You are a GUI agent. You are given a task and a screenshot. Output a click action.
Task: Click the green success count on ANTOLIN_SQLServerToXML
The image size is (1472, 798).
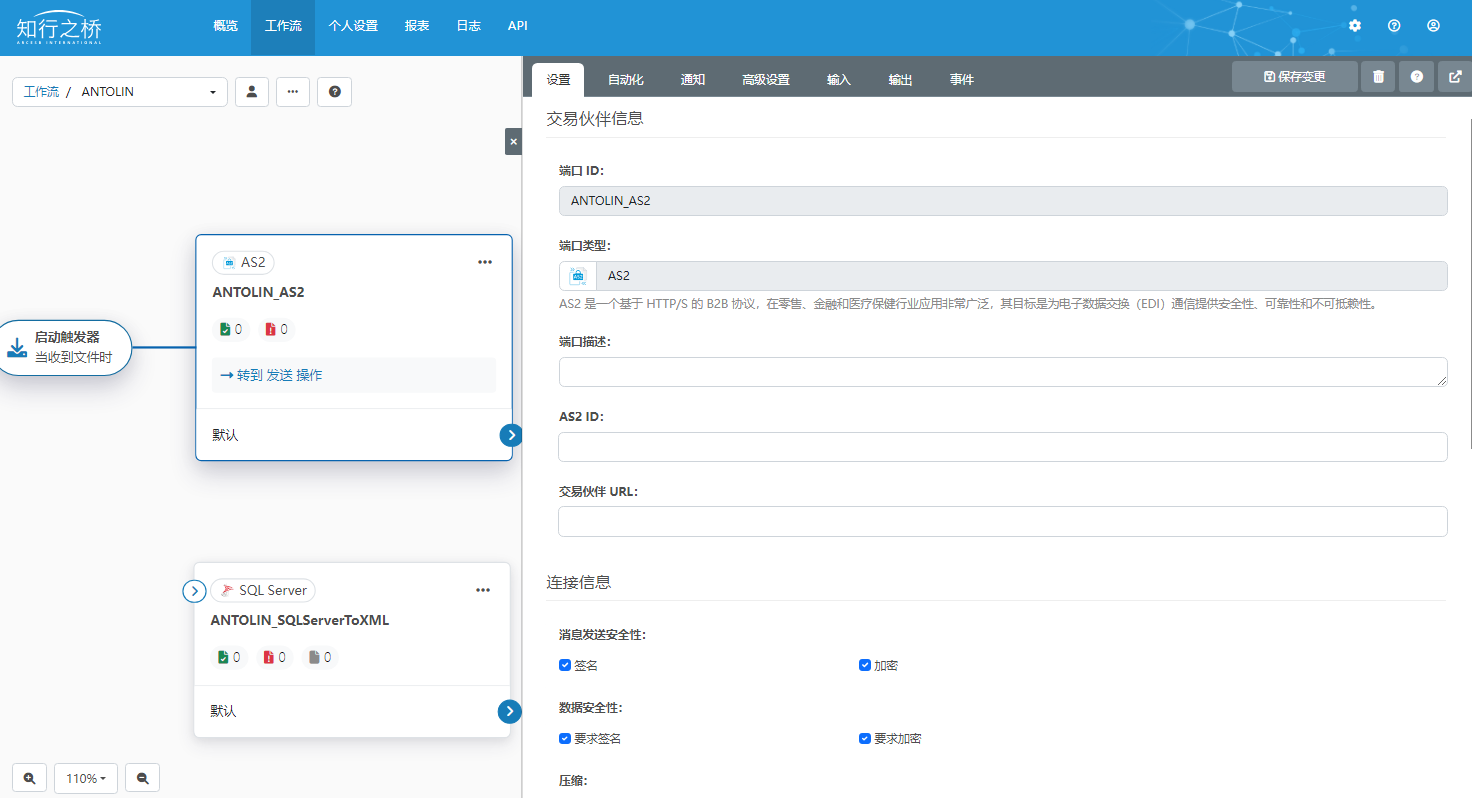(229, 657)
